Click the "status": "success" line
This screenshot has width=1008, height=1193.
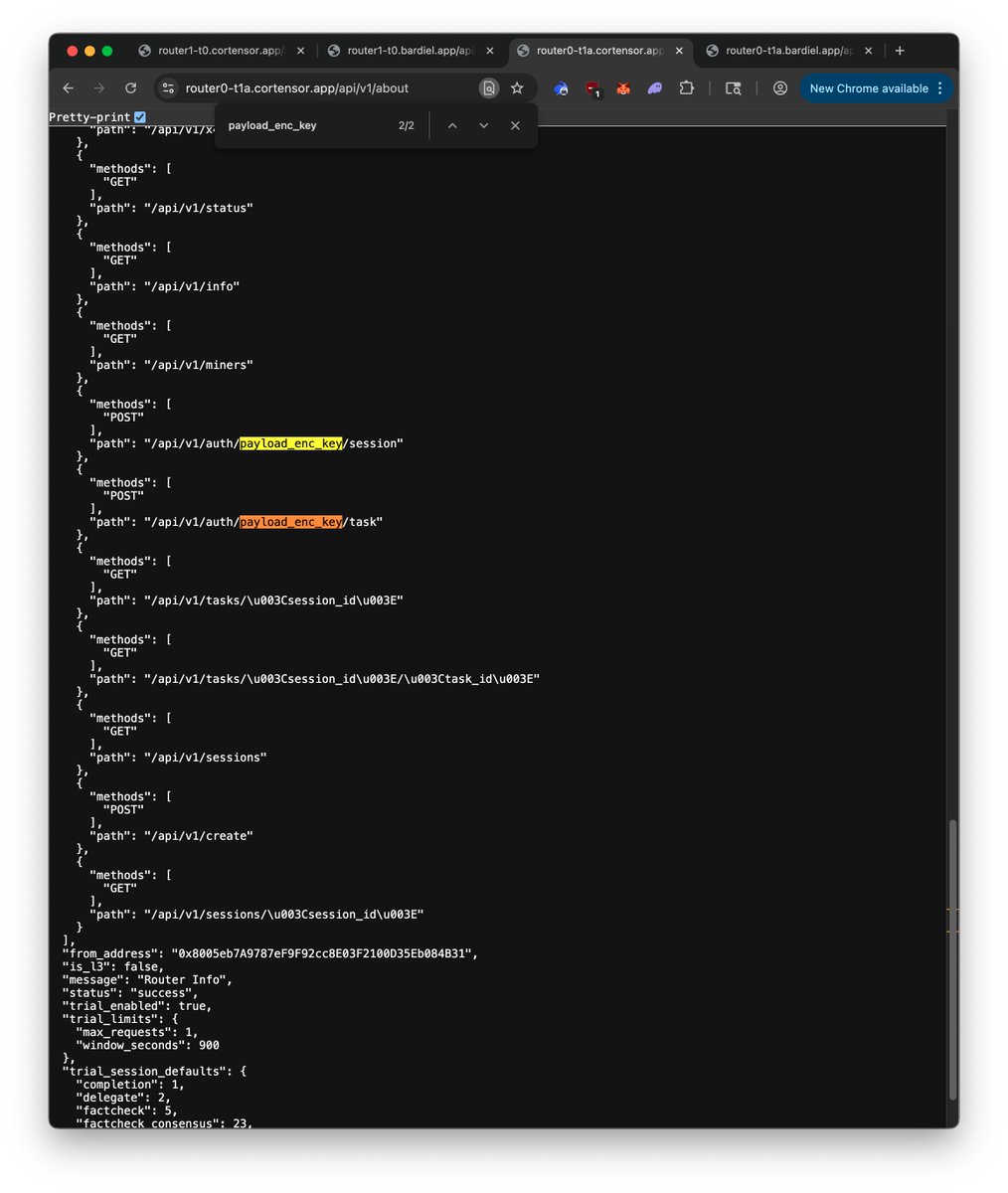pyautogui.click(x=130, y=992)
